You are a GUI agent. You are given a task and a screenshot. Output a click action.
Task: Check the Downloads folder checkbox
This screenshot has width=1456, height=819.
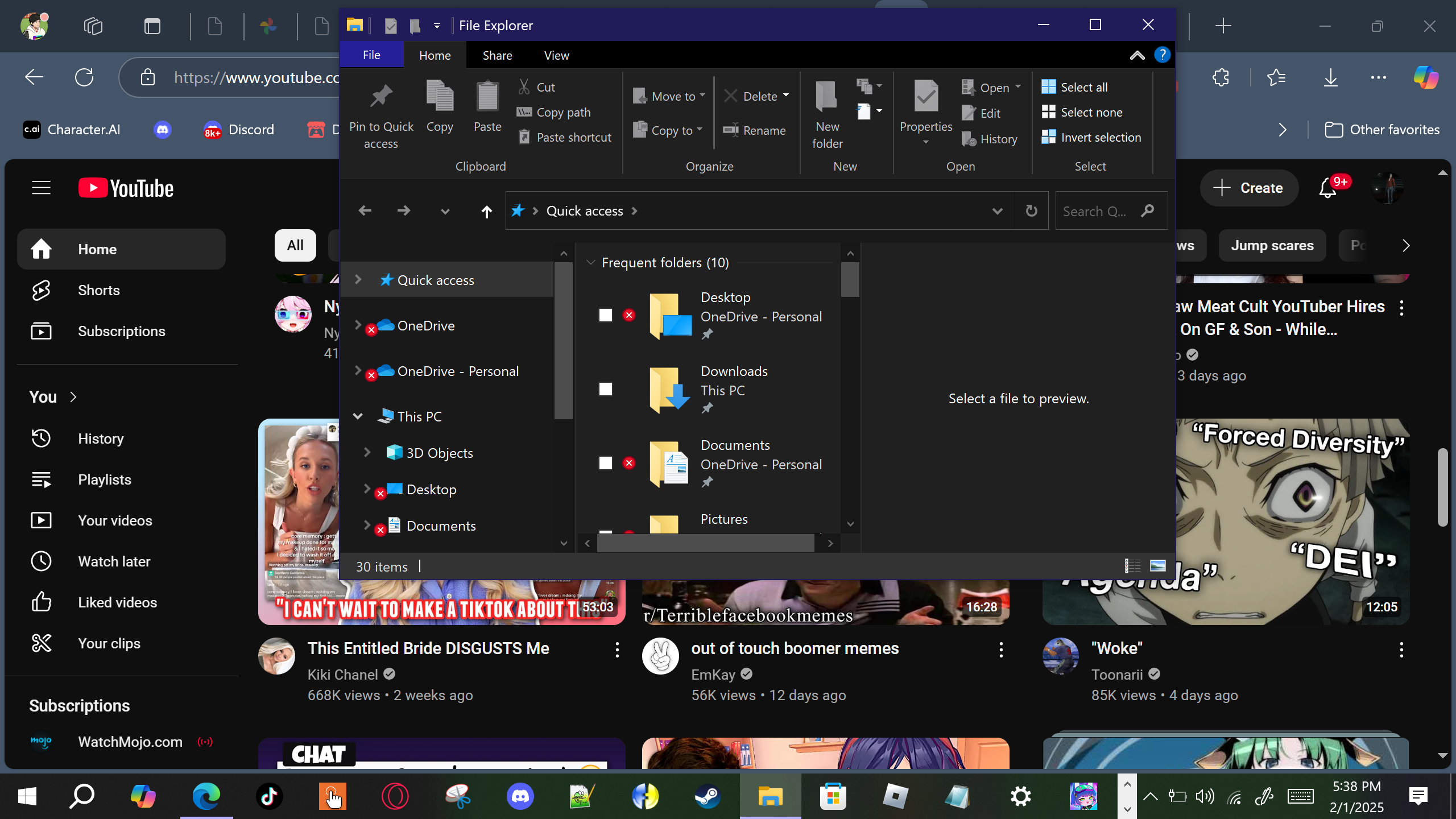tap(606, 389)
